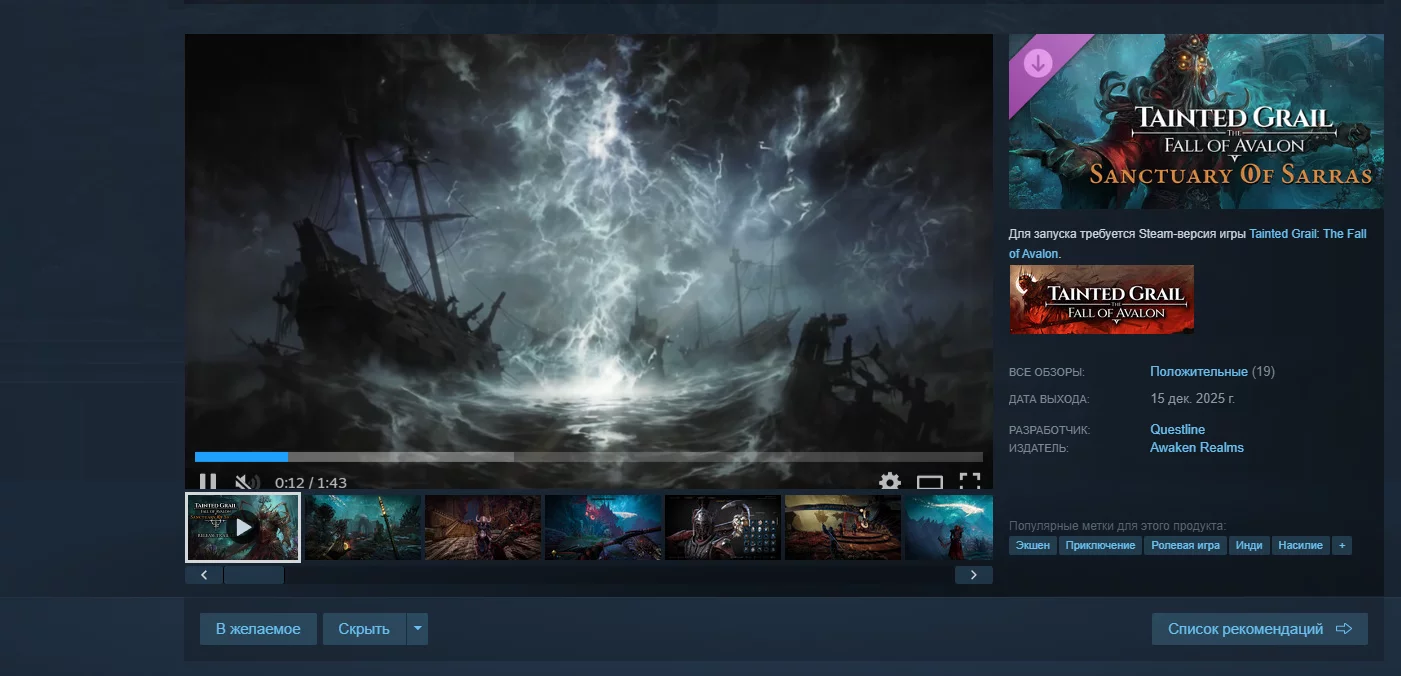Click the video time 0:12 / 1:43
Screen dimensions: 1401x676
[311, 483]
